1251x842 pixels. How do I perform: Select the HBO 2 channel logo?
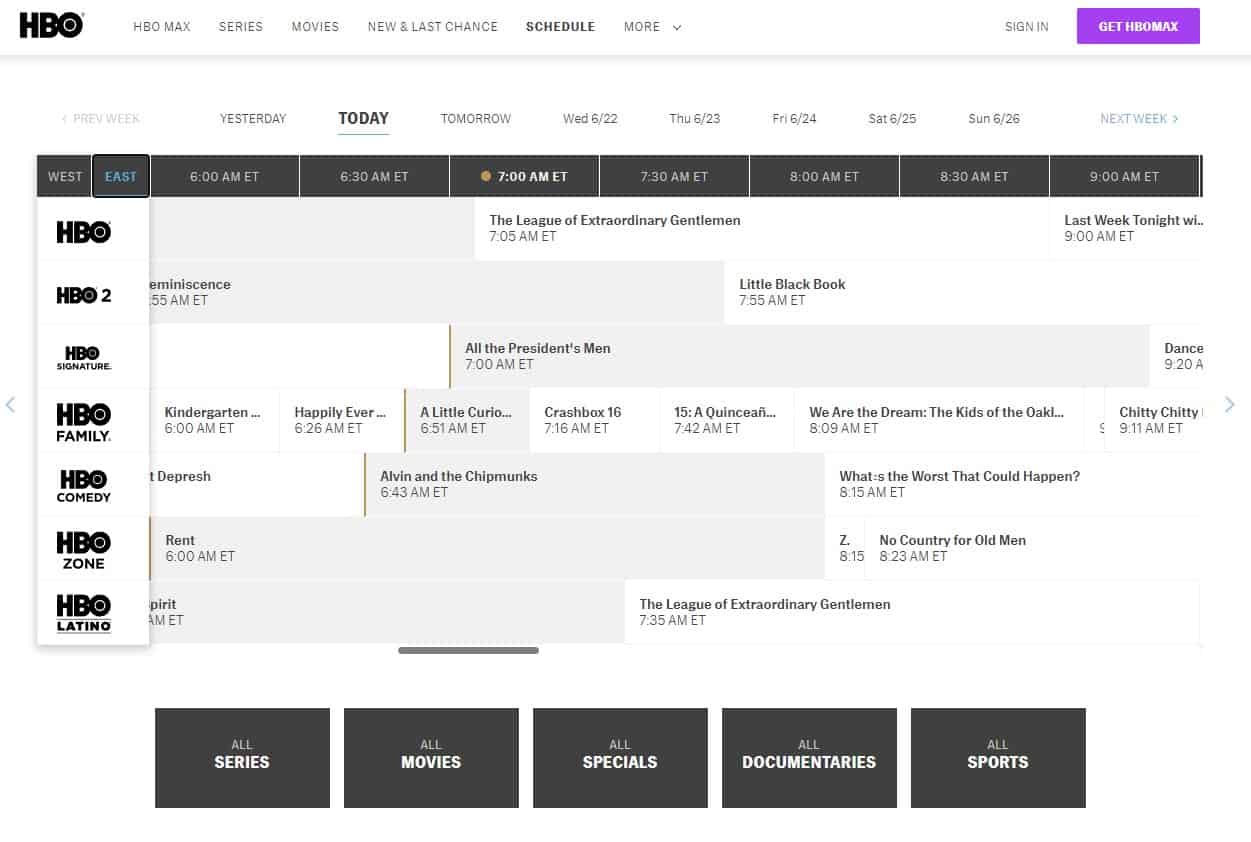(x=84, y=295)
